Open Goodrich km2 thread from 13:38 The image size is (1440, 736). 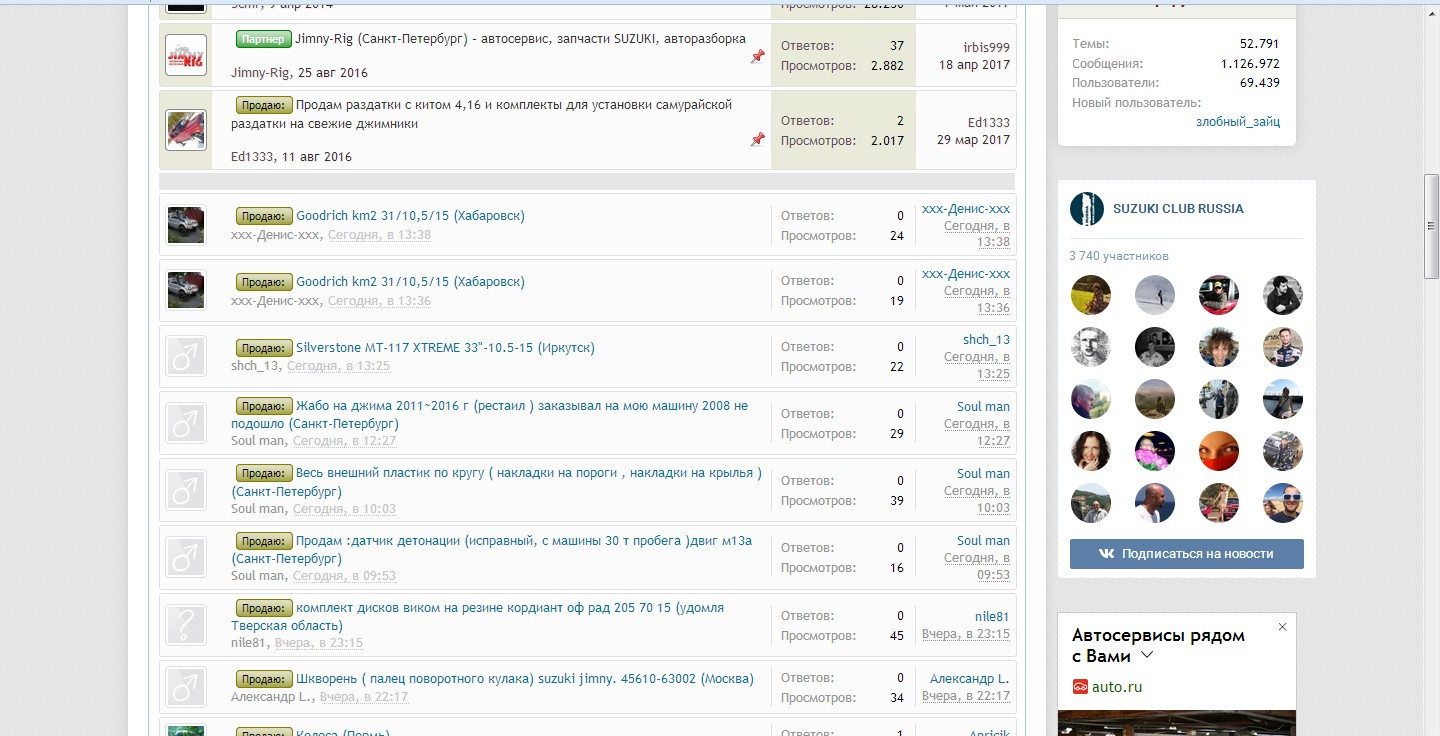tap(410, 216)
